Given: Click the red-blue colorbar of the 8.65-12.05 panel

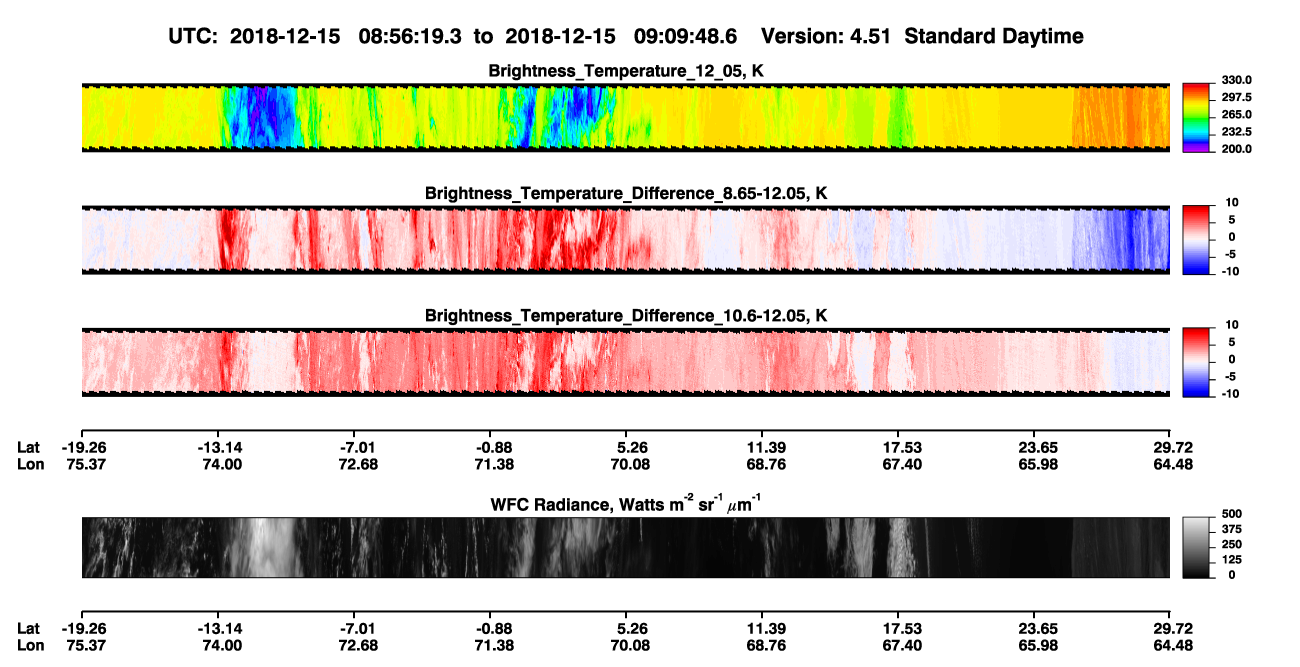Looking at the screenshot, I should (1196, 240).
